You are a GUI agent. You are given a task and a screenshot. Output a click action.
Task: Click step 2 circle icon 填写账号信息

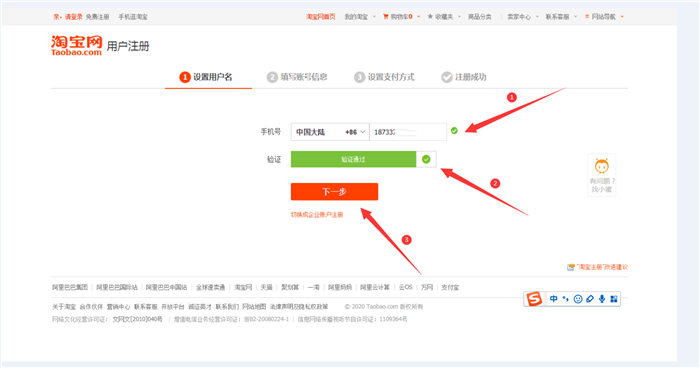272,77
